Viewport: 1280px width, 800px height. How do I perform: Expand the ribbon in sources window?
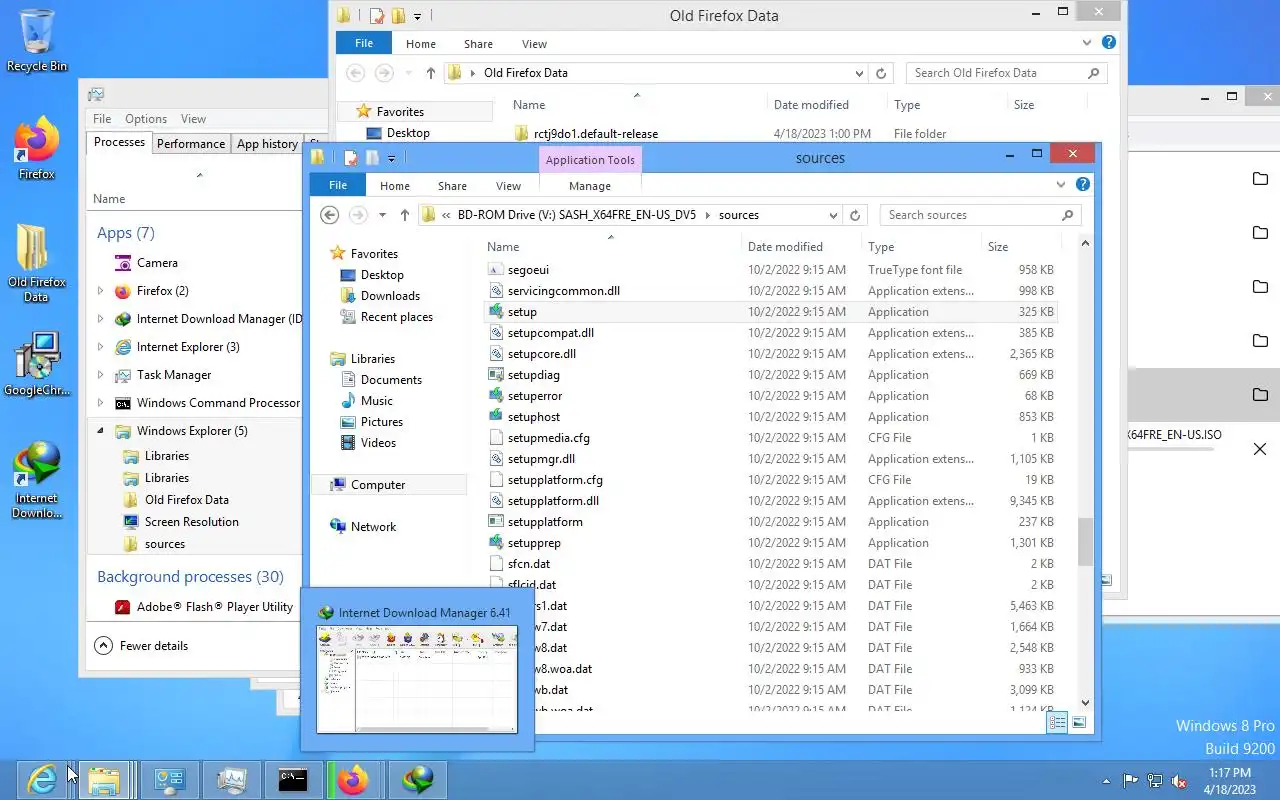[x=1062, y=185]
